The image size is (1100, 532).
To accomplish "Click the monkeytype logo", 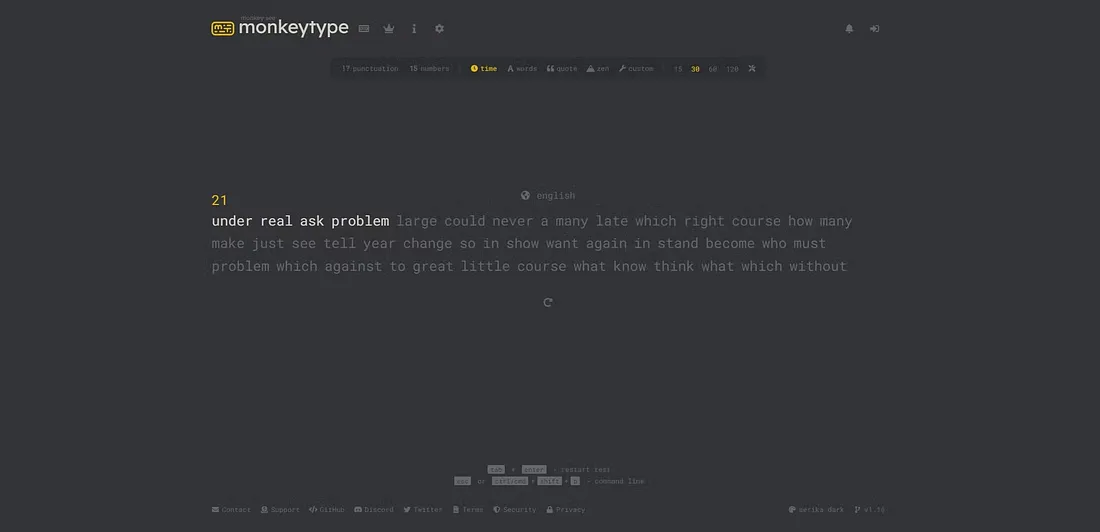I will (x=280, y=28).
